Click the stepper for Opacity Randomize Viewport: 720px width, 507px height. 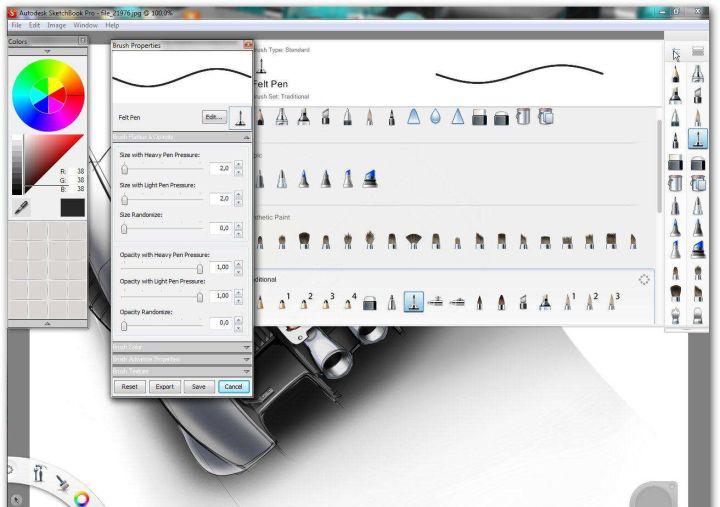[238, 323]
